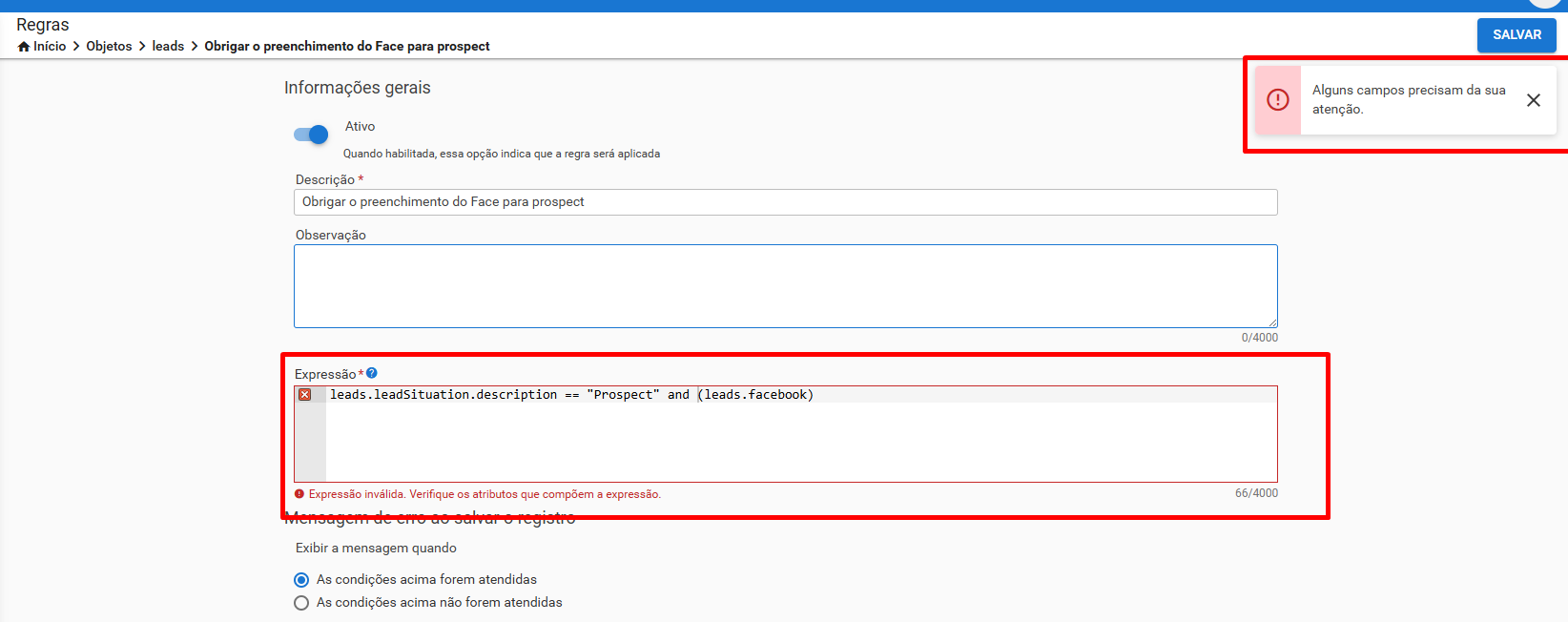Click the 'Expressão inválida' error message text

[x=485, y=494]
